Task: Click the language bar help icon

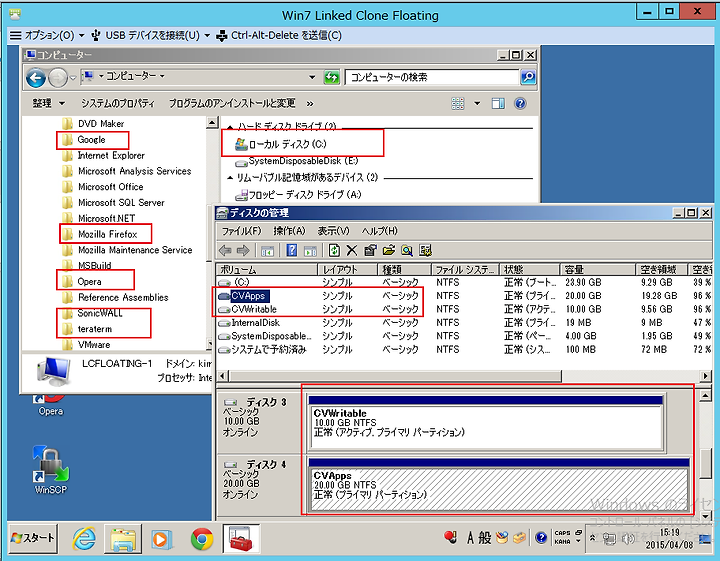Action: coord(541,537)
